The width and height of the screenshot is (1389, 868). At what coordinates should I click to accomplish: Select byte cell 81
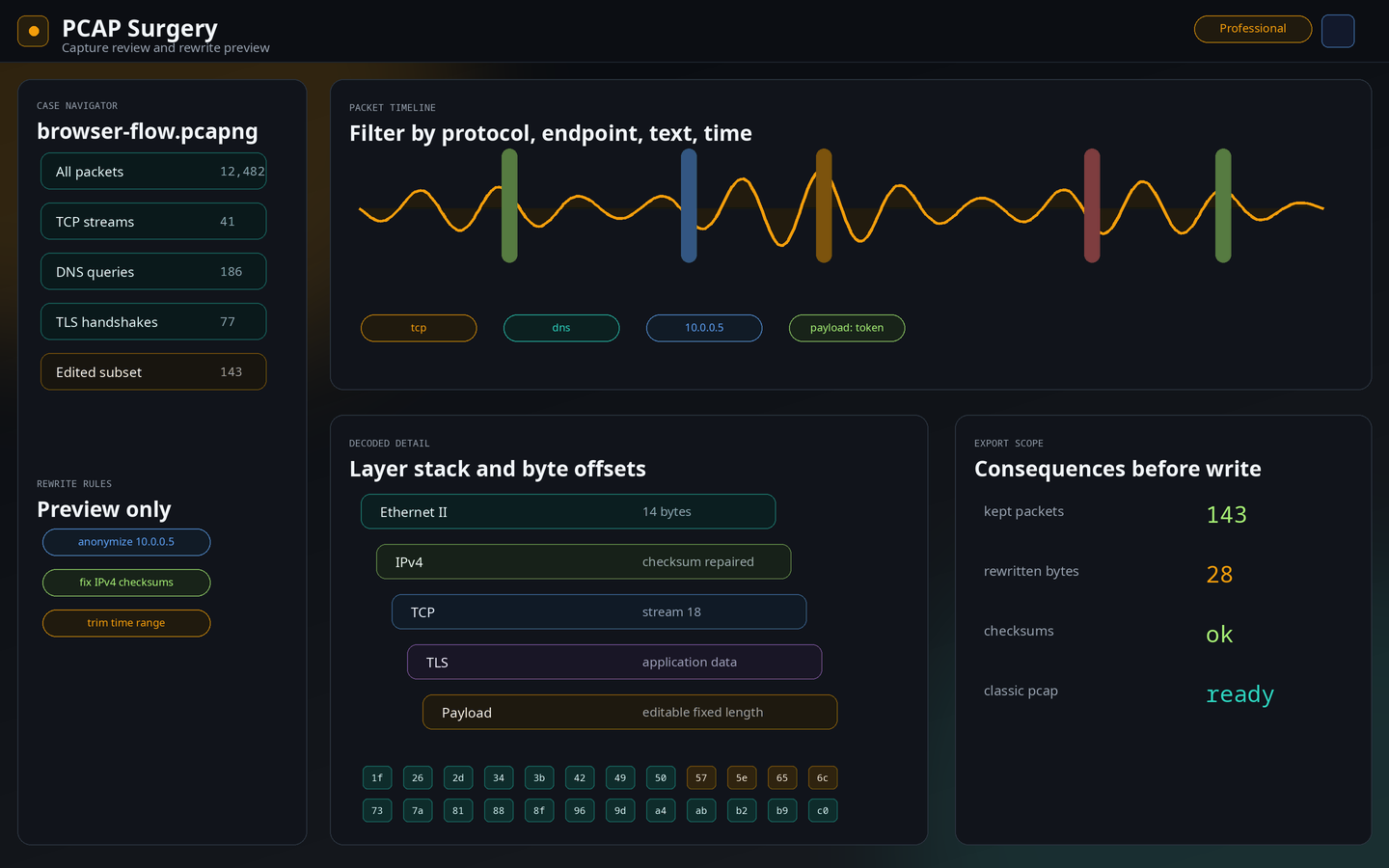pyautogui.click(x=458, y=811)
